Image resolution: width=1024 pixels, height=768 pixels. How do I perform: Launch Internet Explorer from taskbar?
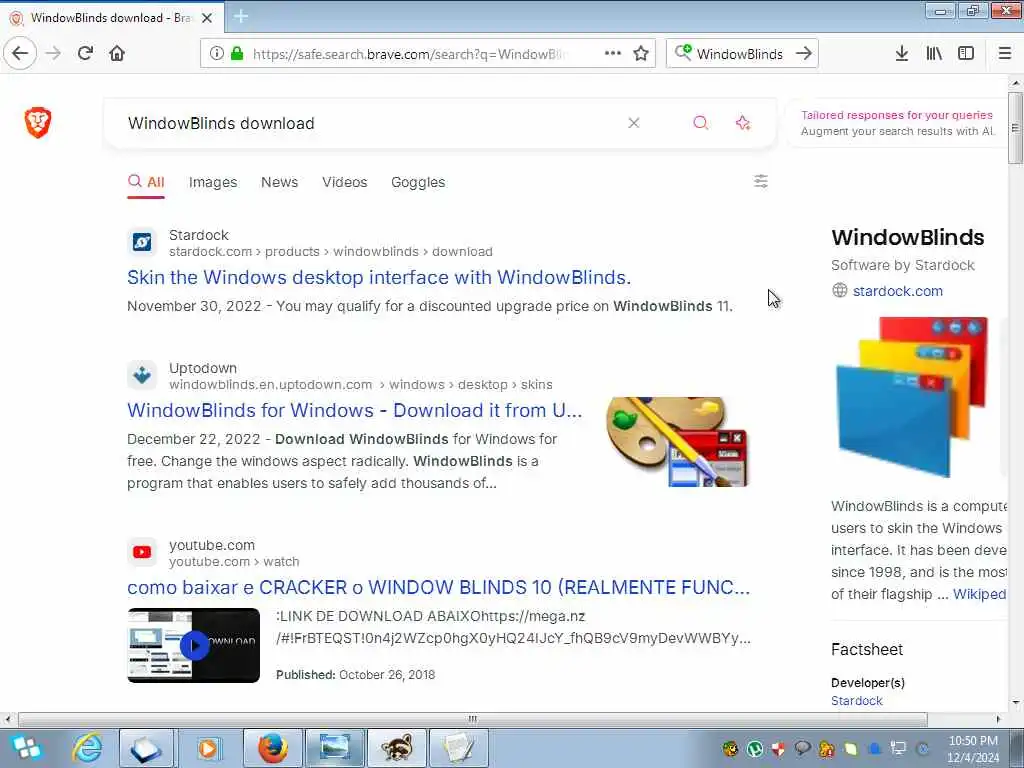pyautogui.click(x=88, y=748)
